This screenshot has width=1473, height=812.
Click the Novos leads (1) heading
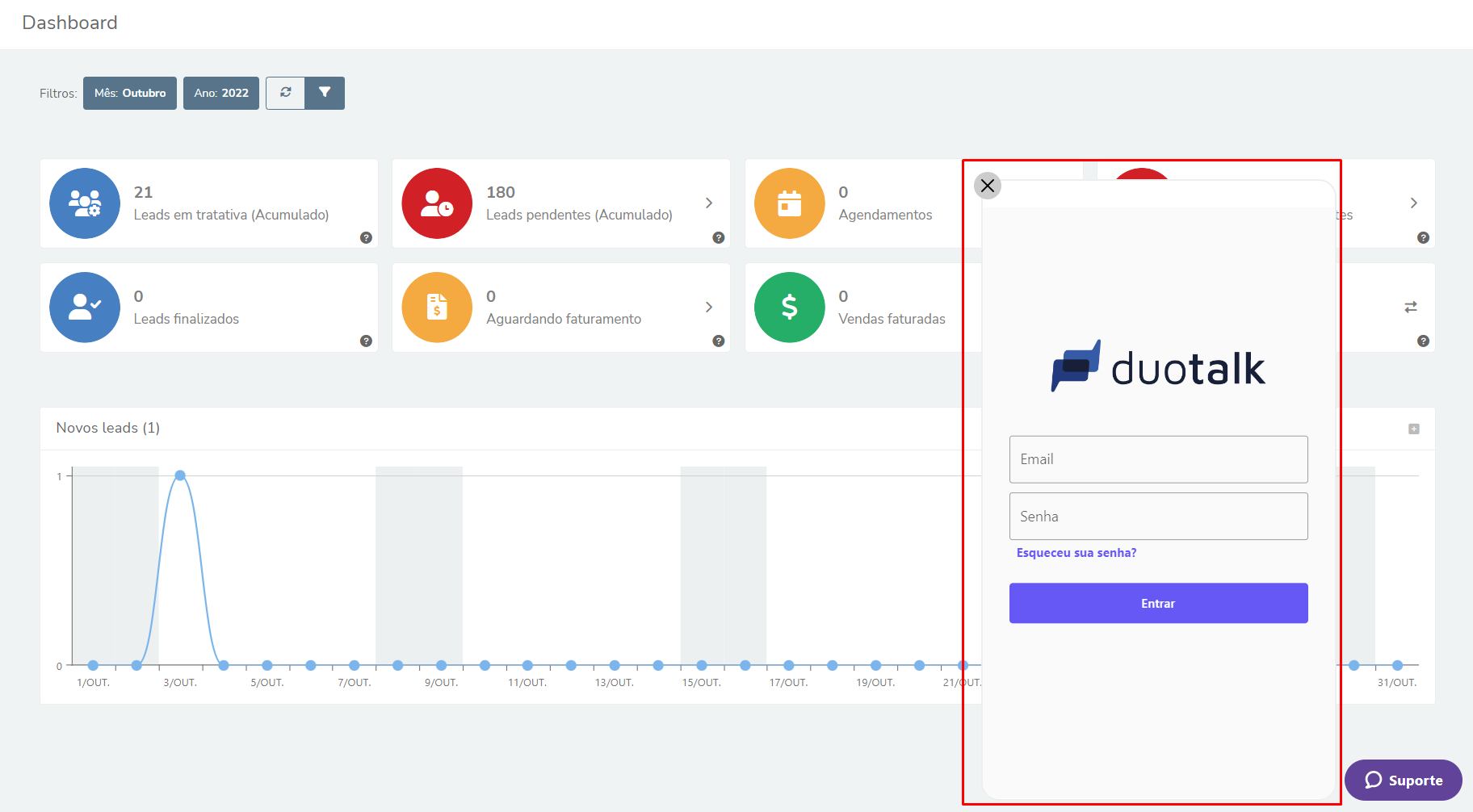click(x=108, y=428)
